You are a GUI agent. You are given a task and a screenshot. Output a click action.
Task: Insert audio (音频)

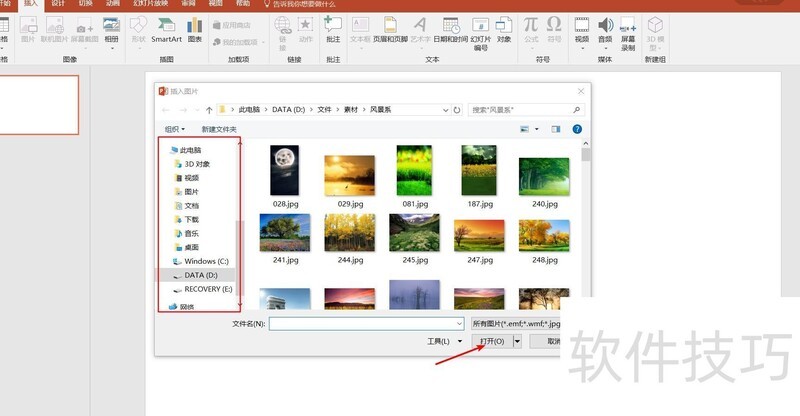605,31
